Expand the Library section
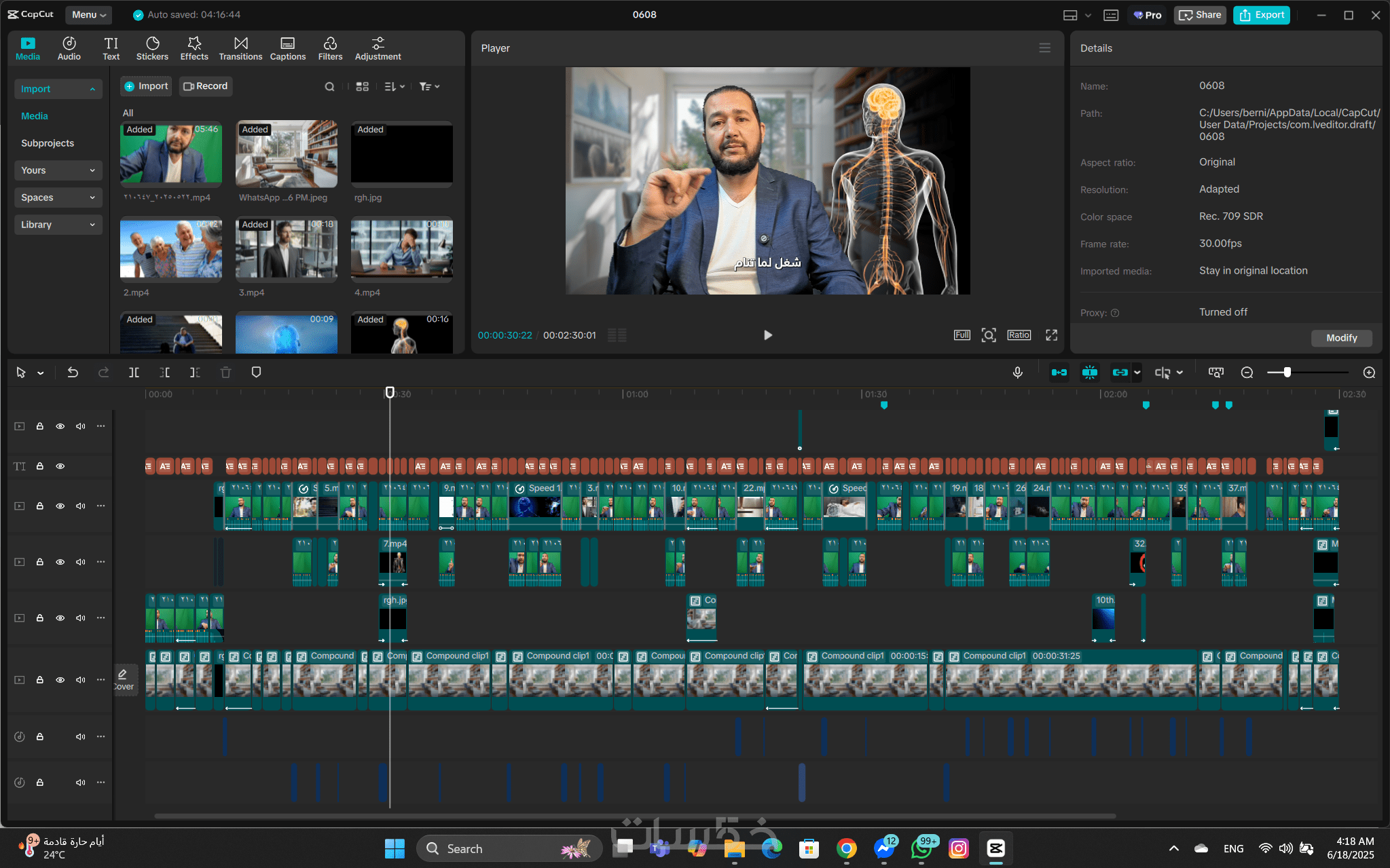 pos(58,225)
